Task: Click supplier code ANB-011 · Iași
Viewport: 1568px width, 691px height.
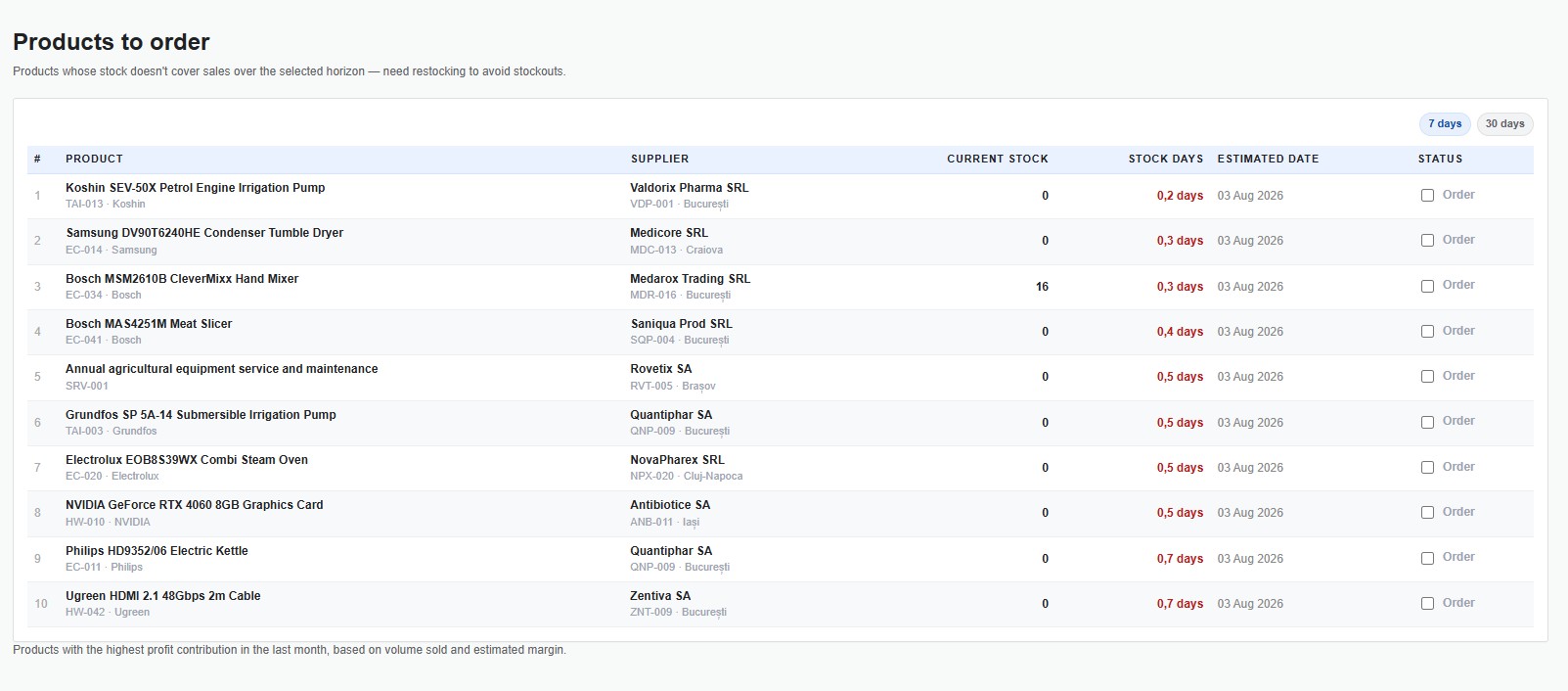Action: 665,523
